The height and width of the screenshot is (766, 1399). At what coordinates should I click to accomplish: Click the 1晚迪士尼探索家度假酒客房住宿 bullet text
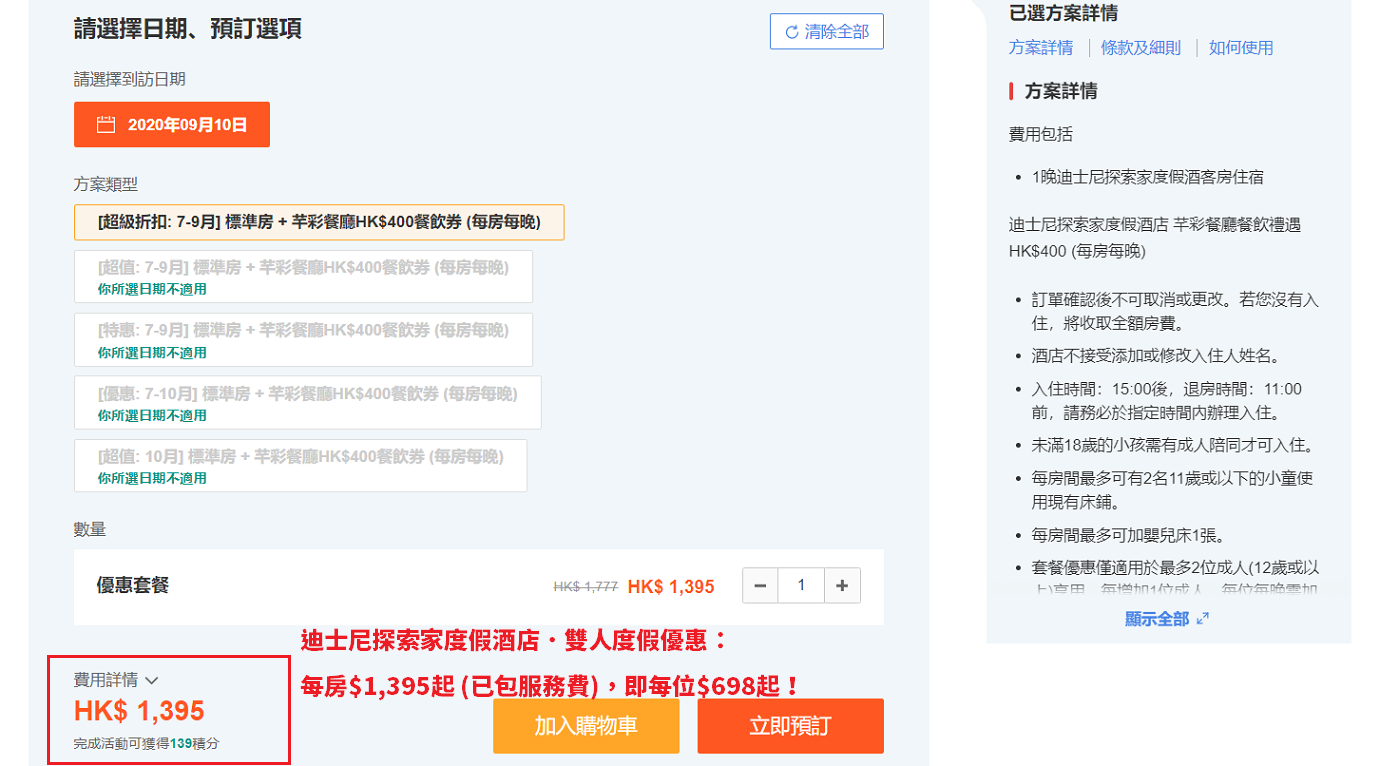point(1148,177)
